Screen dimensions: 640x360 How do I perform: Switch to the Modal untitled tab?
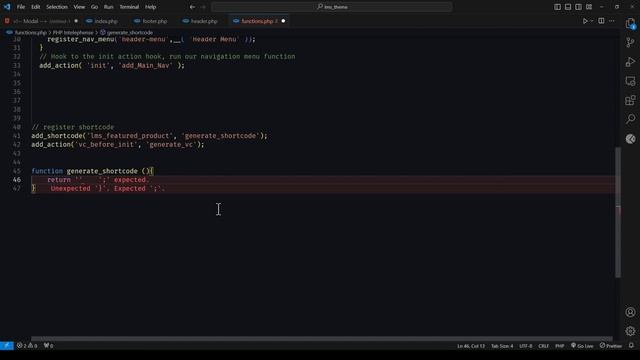coord(40,21)
